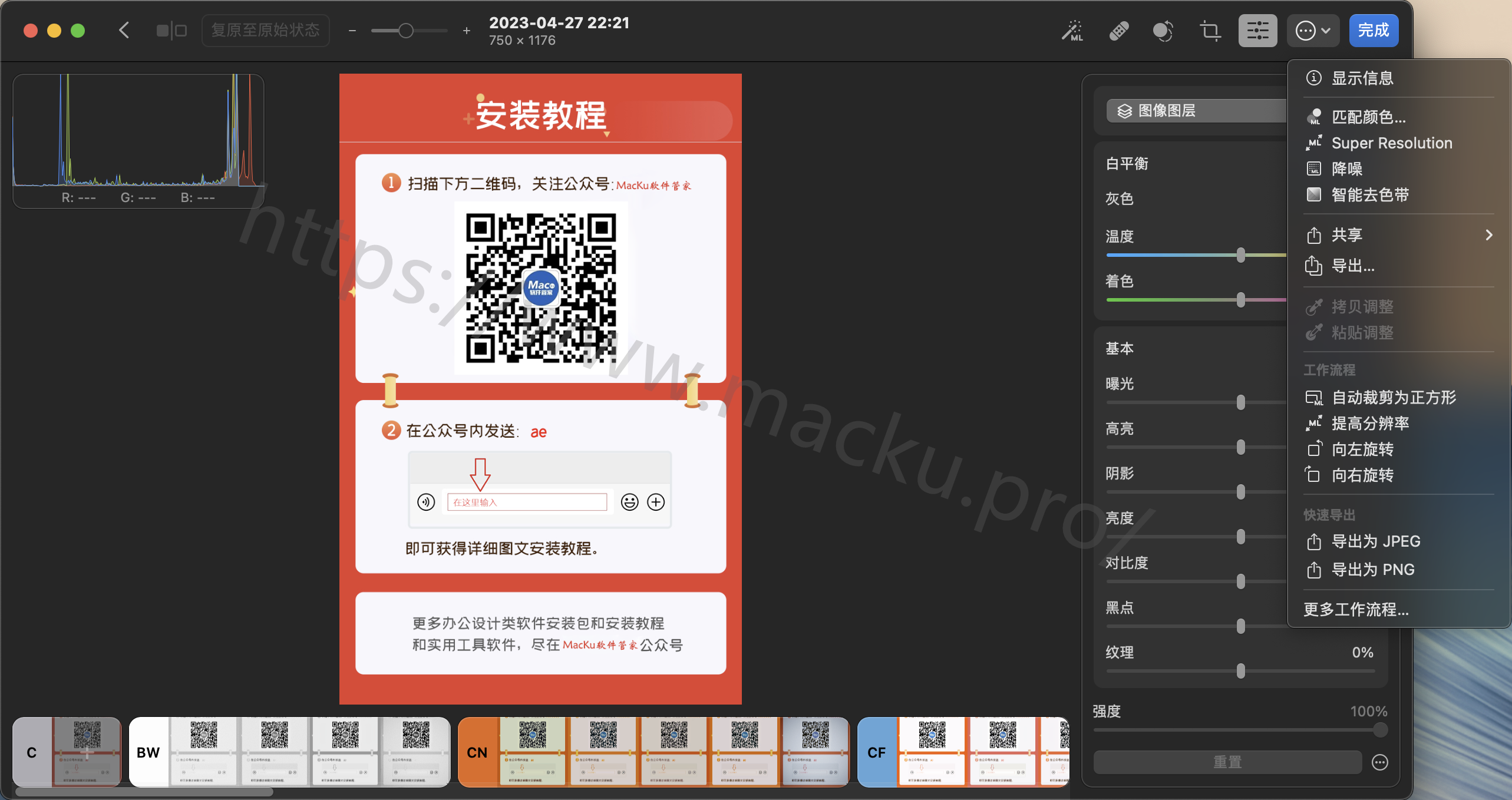
Task: Choose 匹配颜色... menu item
Action: coord(1399,117)
